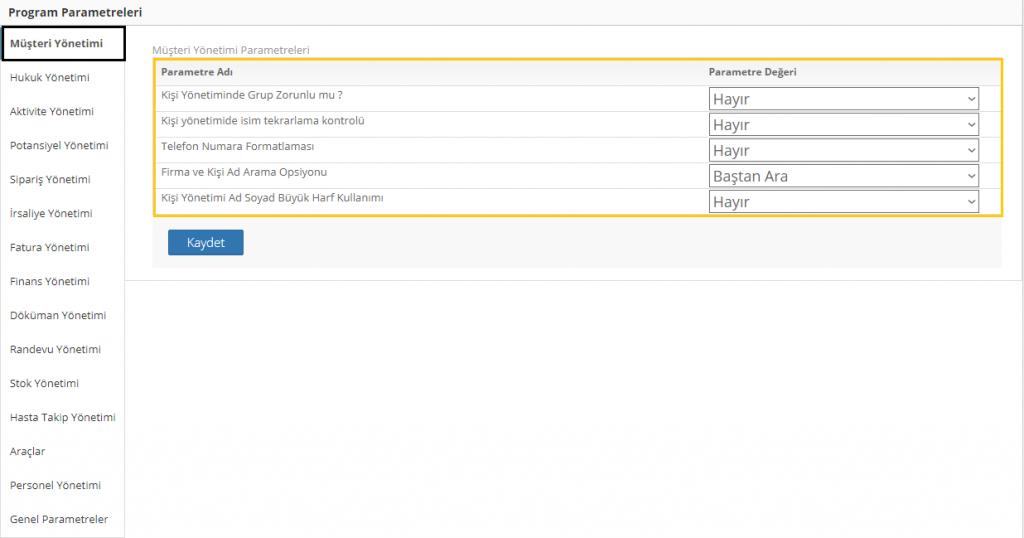
Task: Switch to the Genel Parametreler tab
Action: 59,519
